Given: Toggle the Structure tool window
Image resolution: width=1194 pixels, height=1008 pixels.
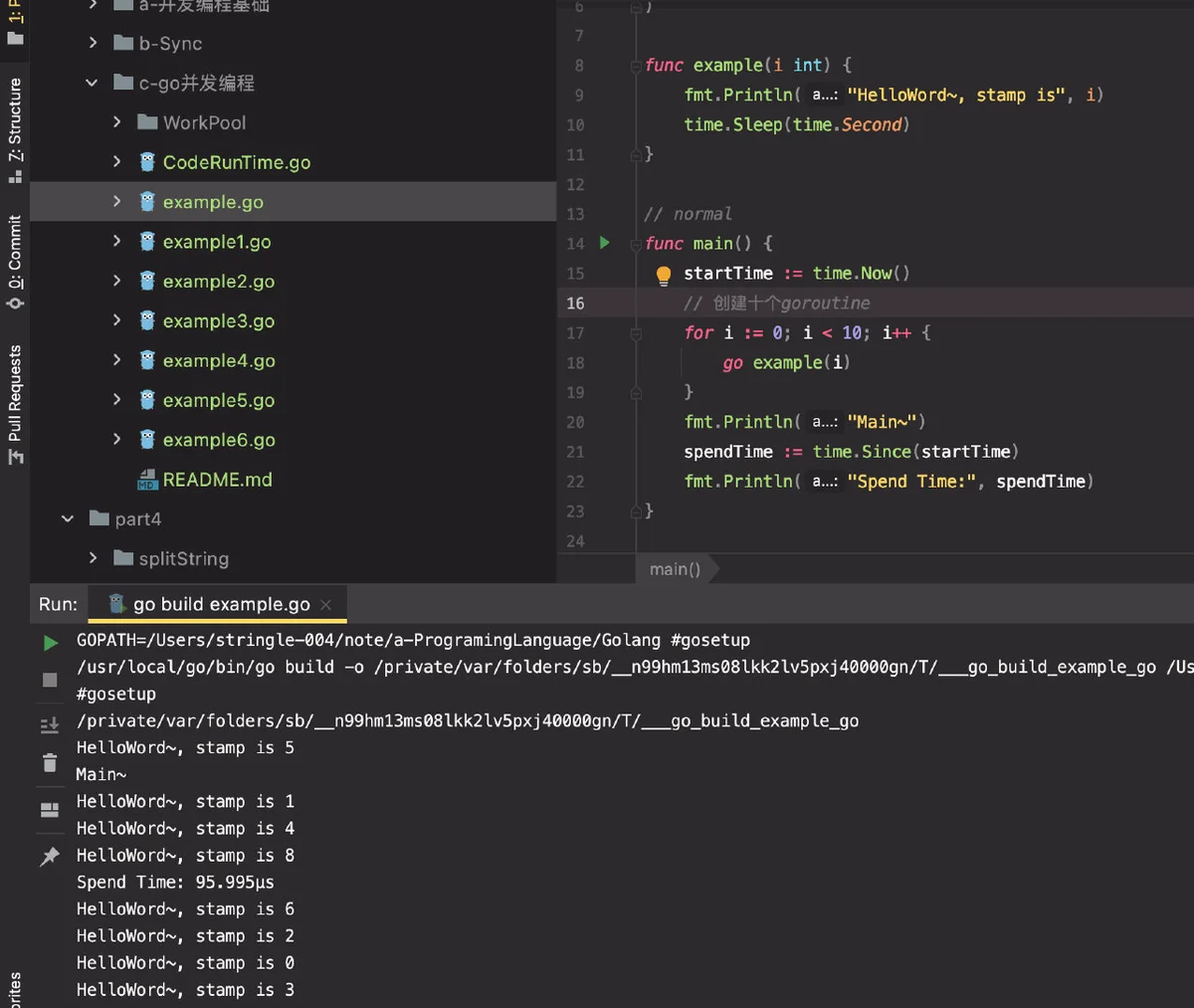Looking at the screenshot, I should (x=15, y=129).
